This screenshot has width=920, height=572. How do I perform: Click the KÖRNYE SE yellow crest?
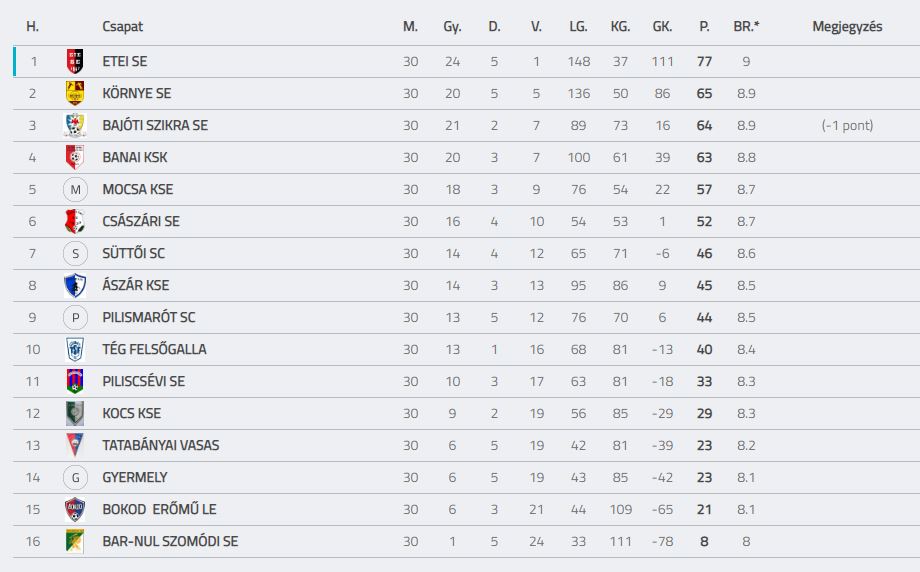click(75, 93)
